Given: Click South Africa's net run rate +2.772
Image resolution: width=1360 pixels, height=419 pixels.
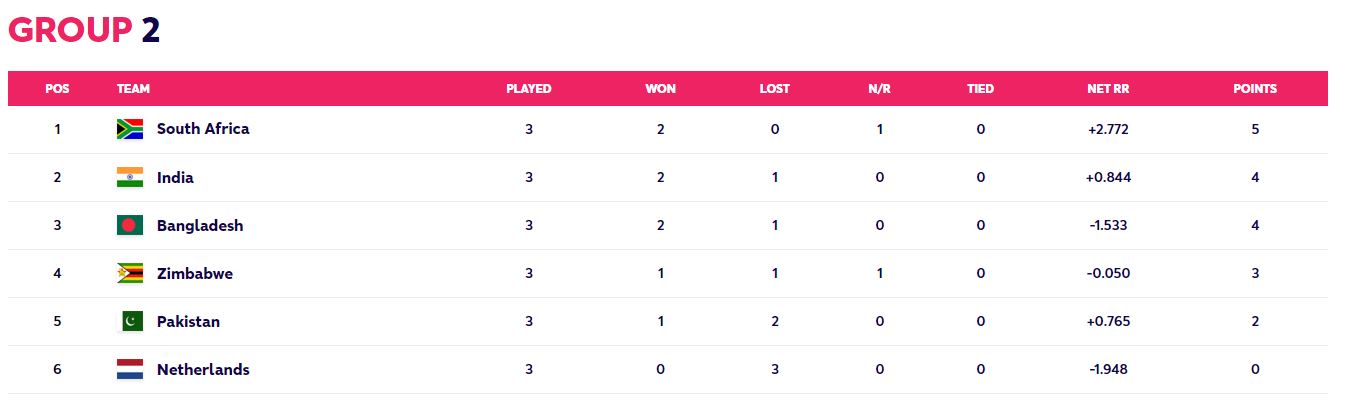Looking at the screenshot, I should [x=1108, y=129].
